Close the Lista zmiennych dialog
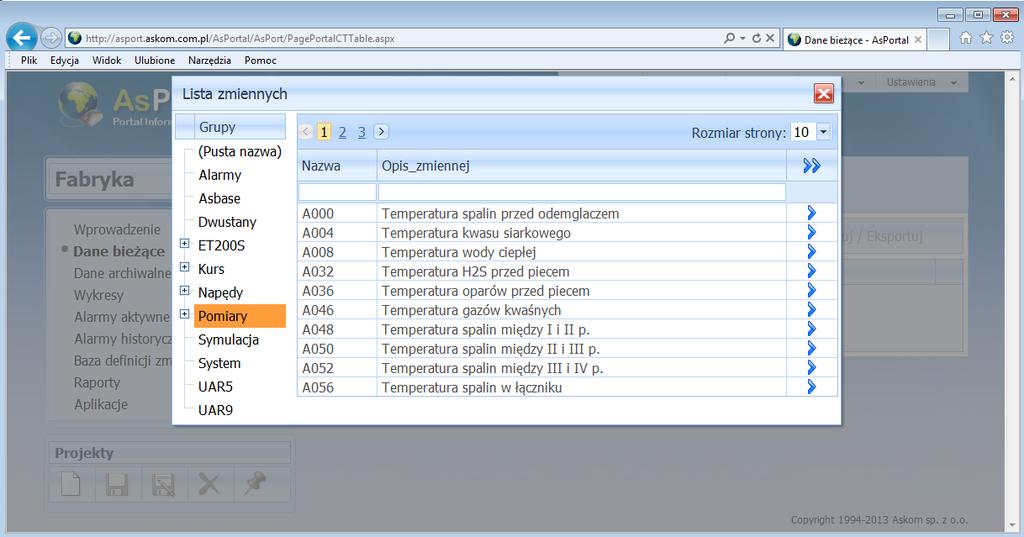Image resolution: width=1024 pixels, height=537 pixels. click(824, 93)
